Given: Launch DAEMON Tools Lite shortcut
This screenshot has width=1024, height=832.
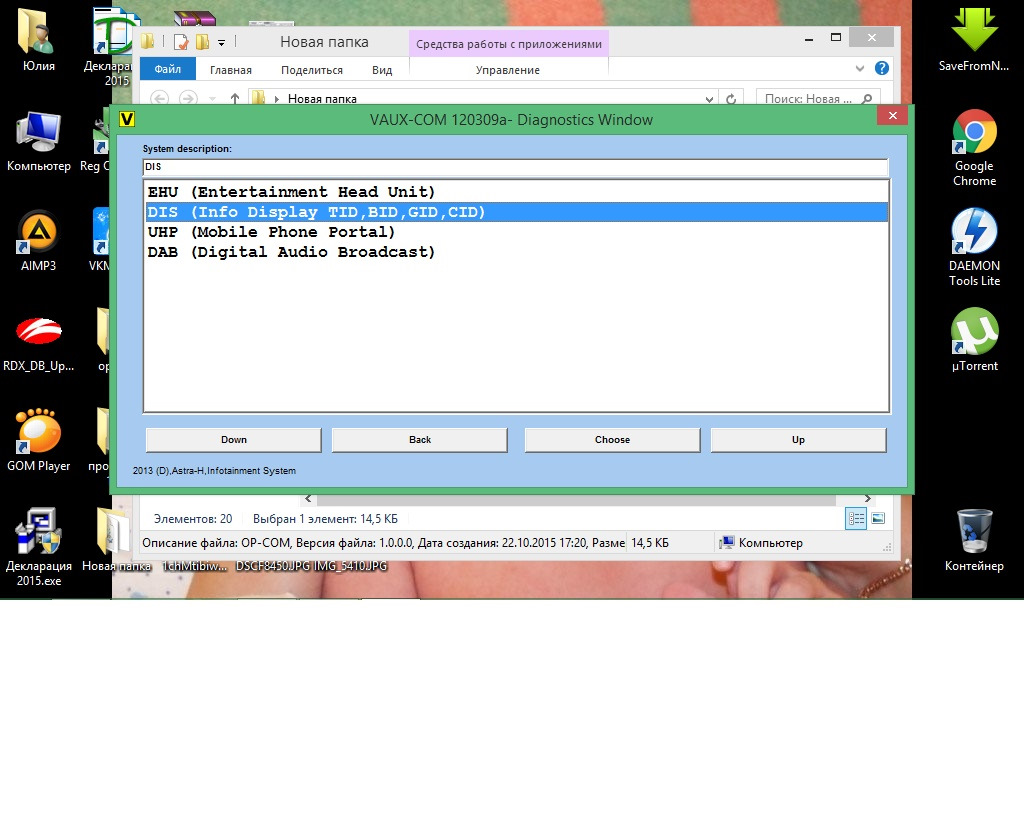Looking at the screenshot, I should click(x=974, y=247).
